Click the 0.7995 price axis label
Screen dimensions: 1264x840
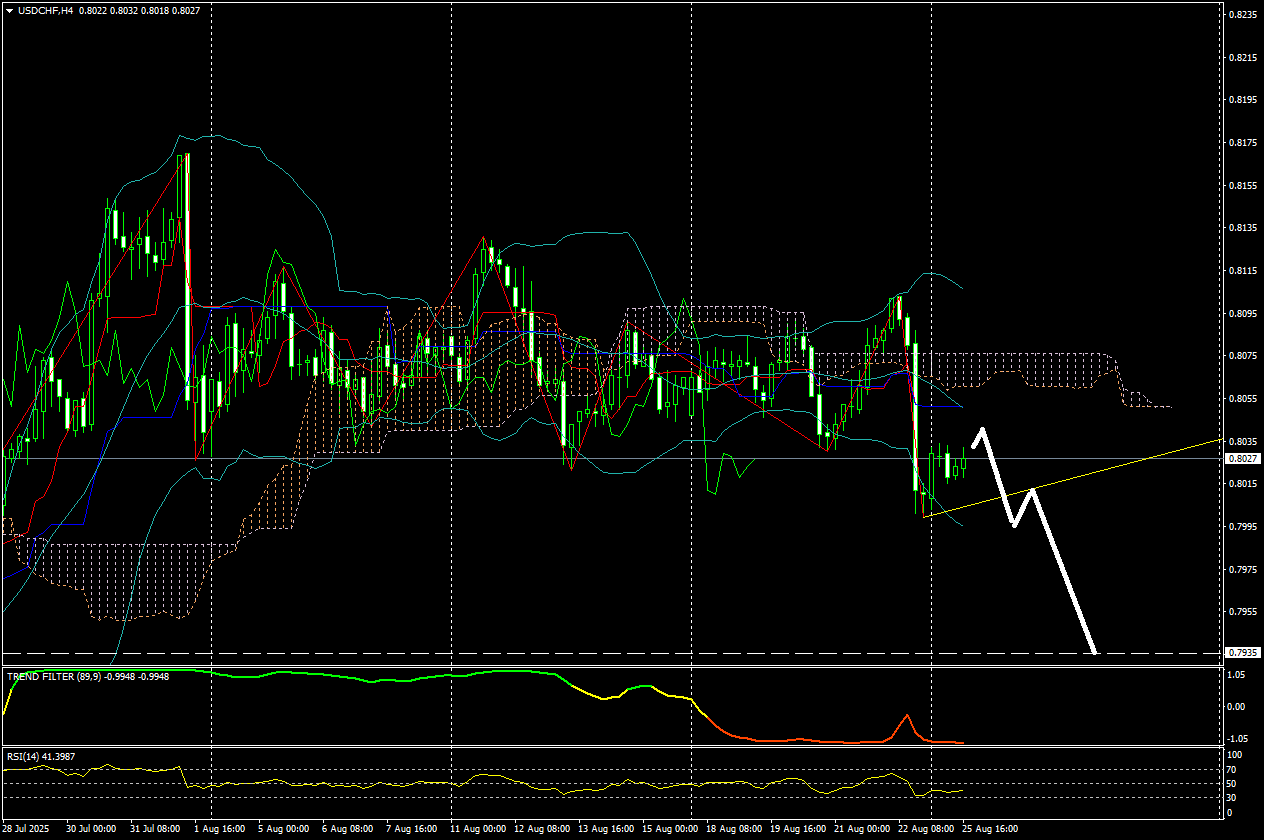point(1243,527)
